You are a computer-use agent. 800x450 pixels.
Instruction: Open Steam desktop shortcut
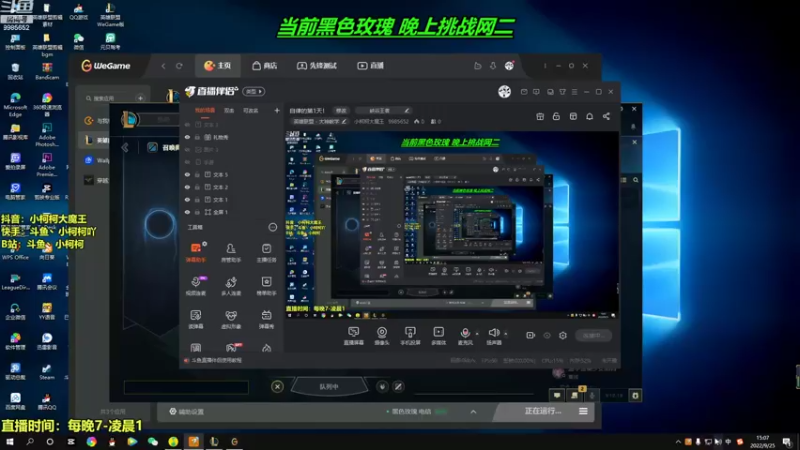47,371
